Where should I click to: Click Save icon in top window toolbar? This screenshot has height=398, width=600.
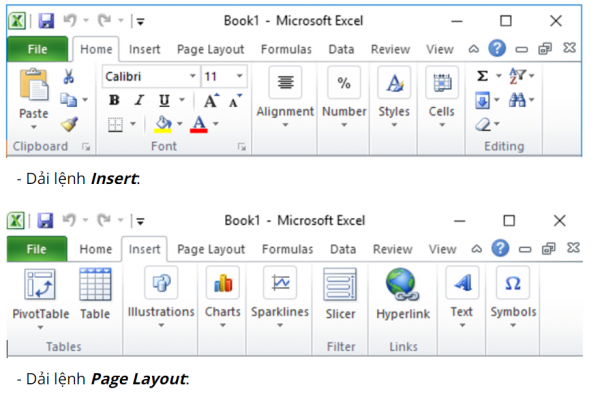(x=46, y=21)
